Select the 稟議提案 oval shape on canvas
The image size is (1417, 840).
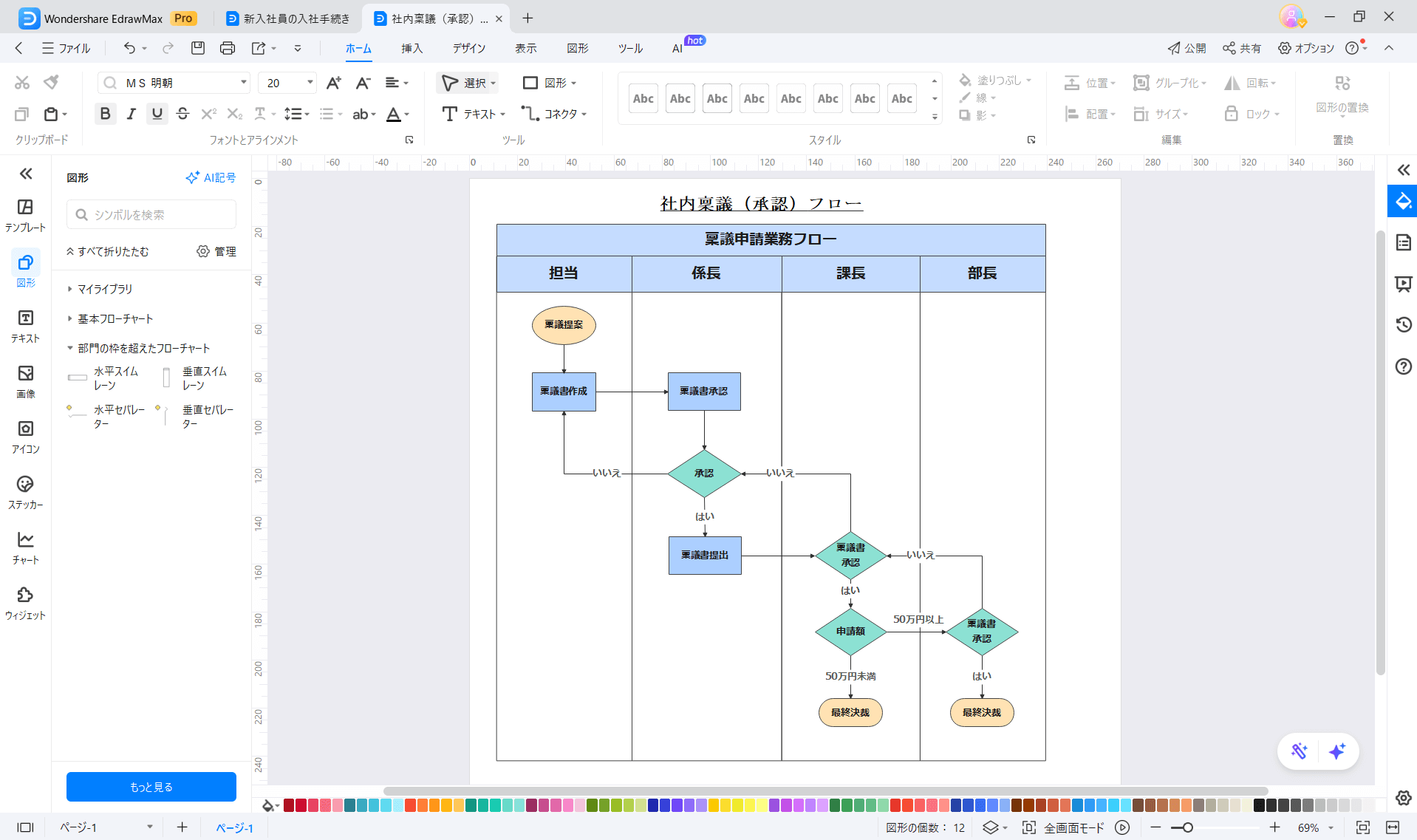(564, 325)
